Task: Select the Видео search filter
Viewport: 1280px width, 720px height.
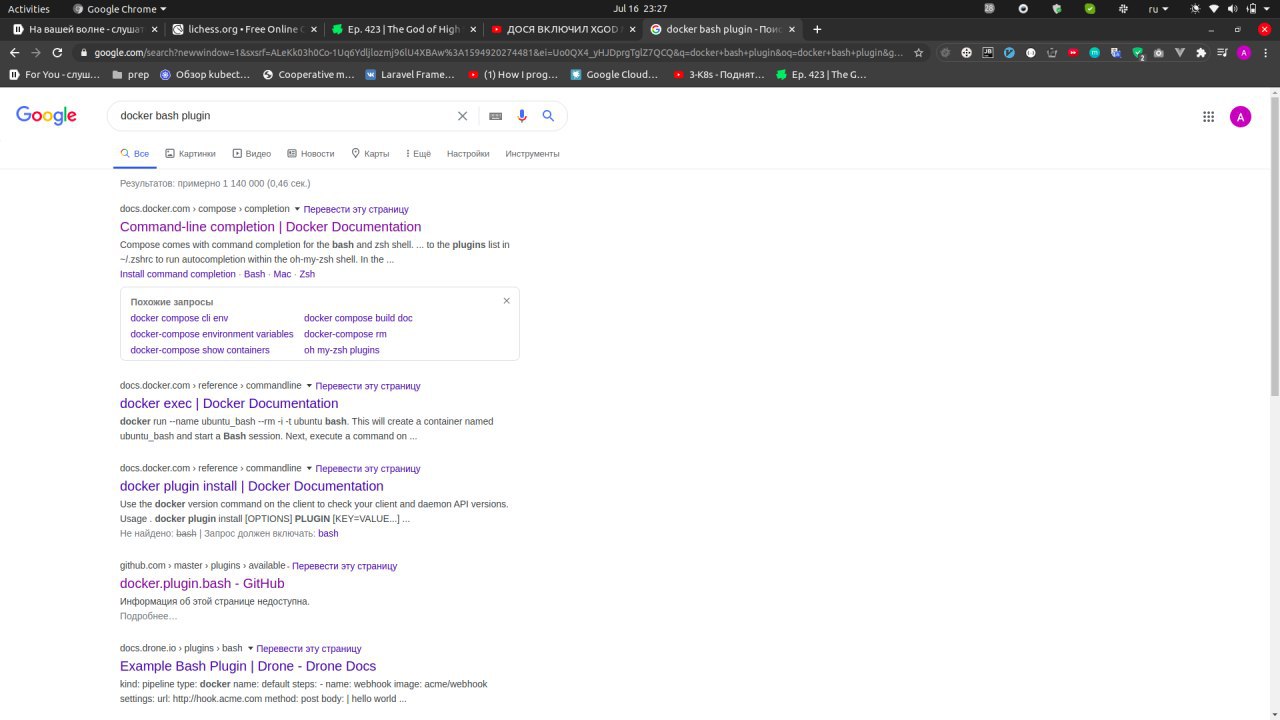Action: (252, 154)
